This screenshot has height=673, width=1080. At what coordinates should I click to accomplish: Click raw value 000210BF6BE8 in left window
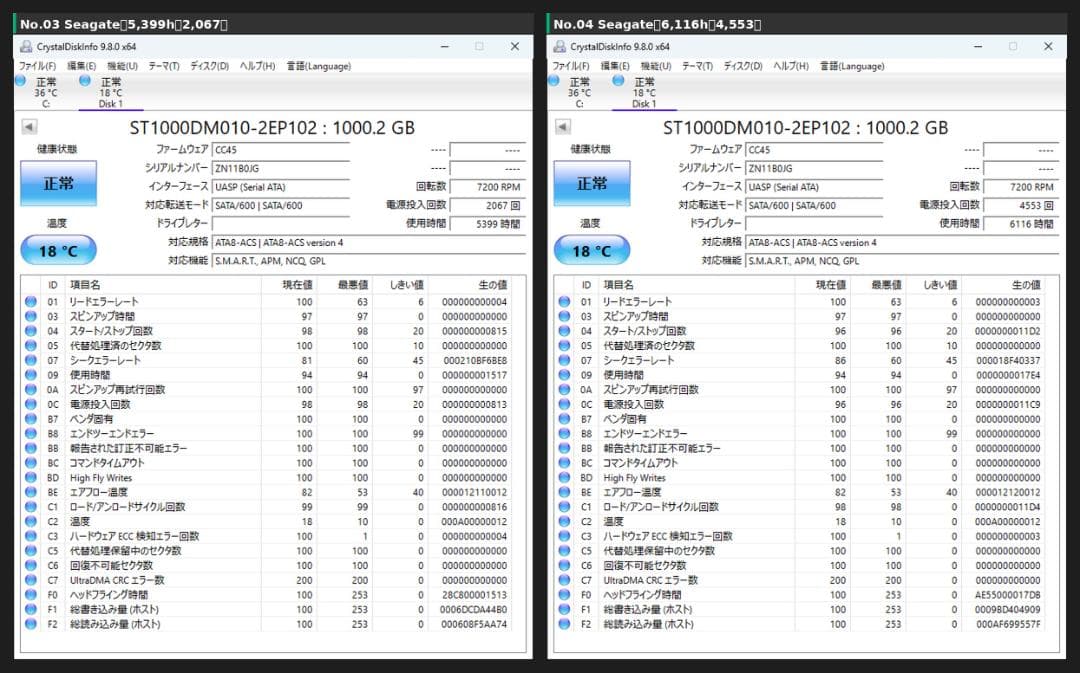[x=475, y=360]
